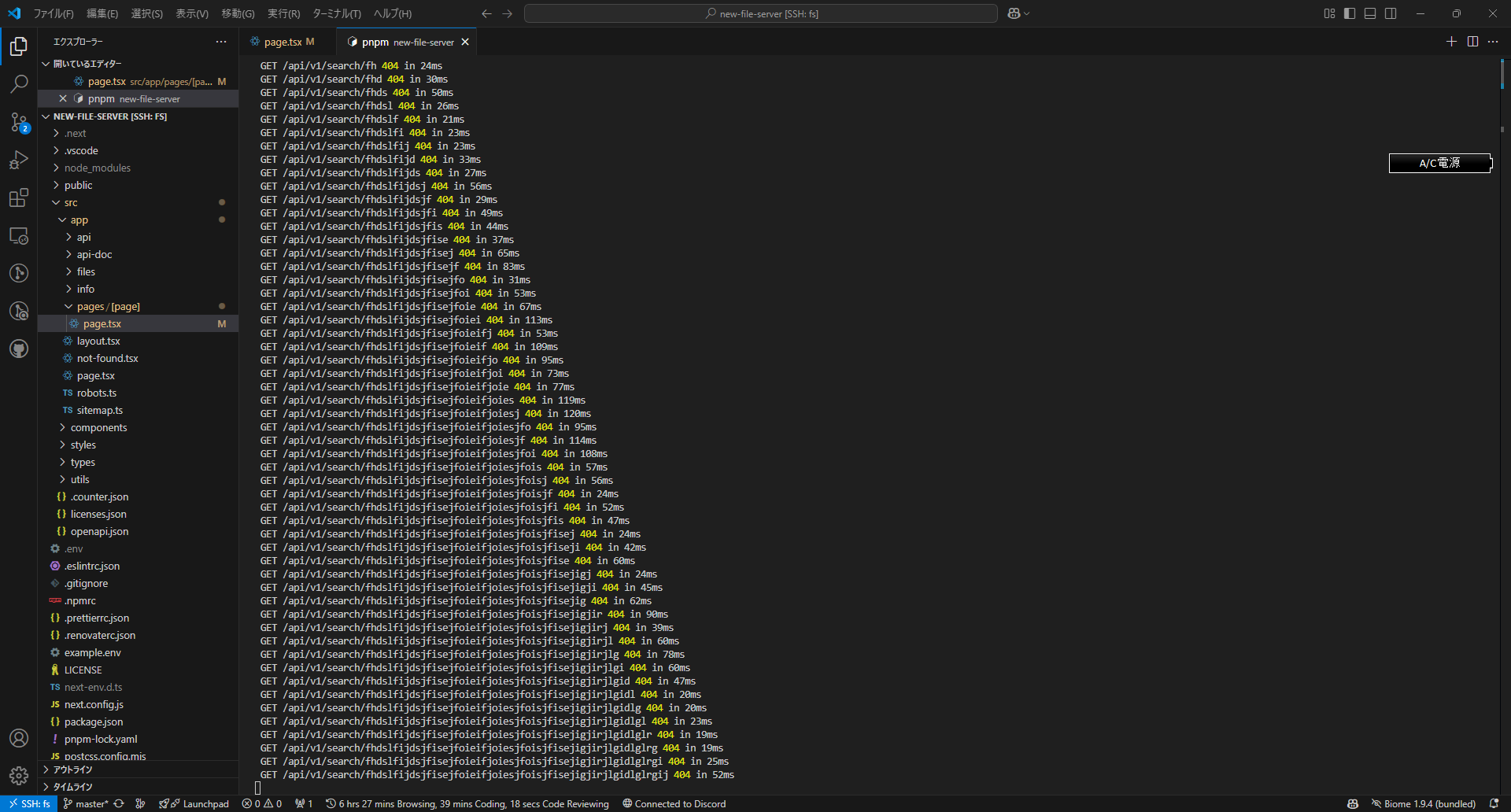Viewport: 1511px width, 812px height.
Task: Expand the components folder
Action: point(98,427)
